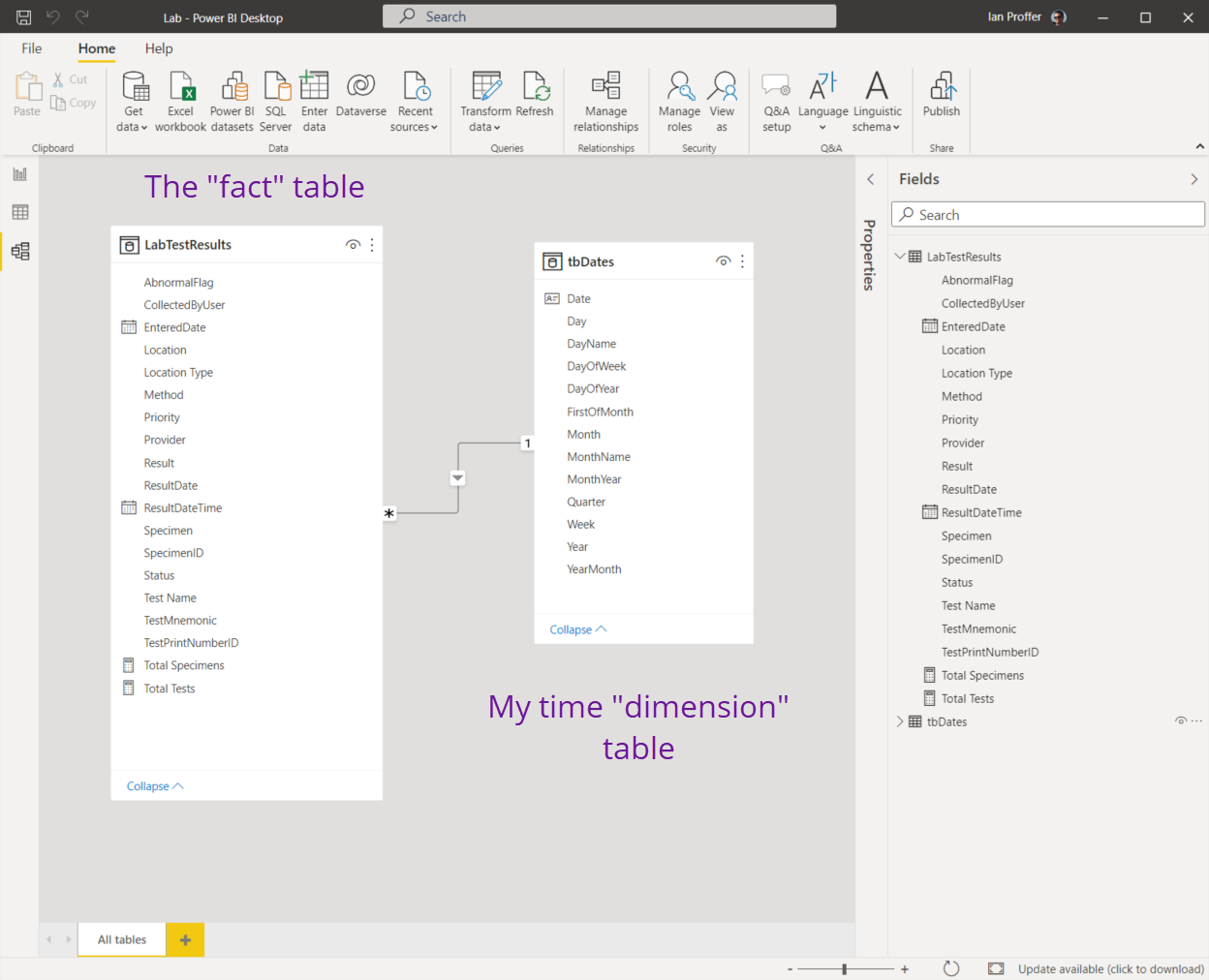Viewport: 1209px width, 980px height.
Task: Click the Copy button in Clipboard group
Action: click(x=74, y=103)
